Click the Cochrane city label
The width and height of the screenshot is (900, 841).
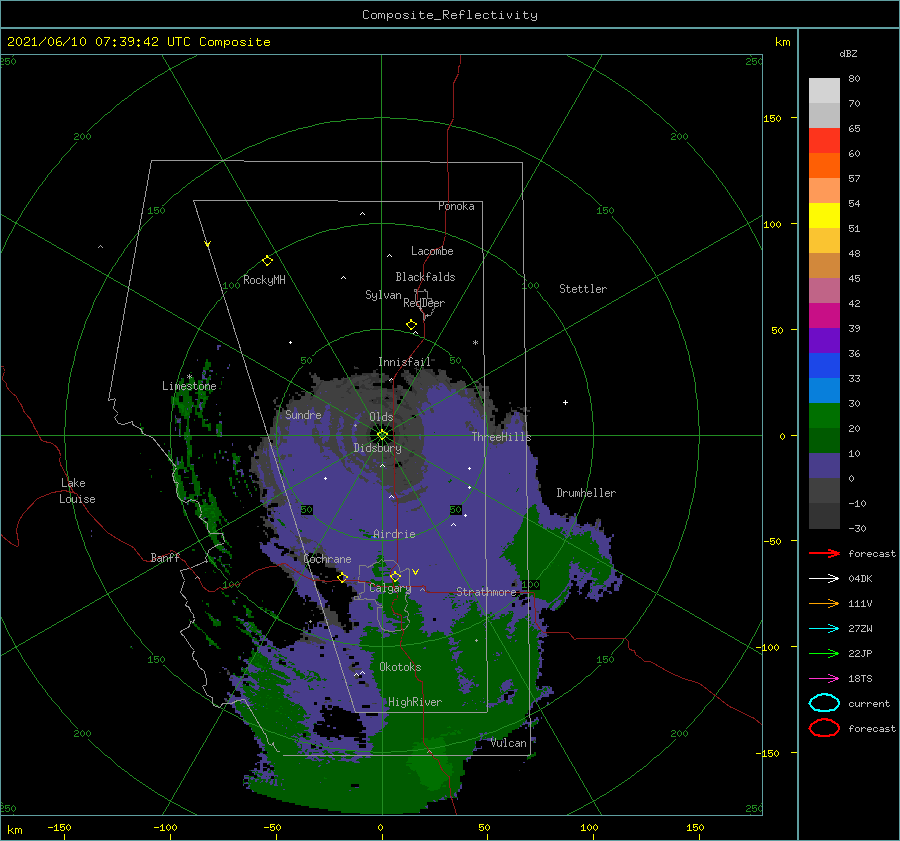(327, 559)
